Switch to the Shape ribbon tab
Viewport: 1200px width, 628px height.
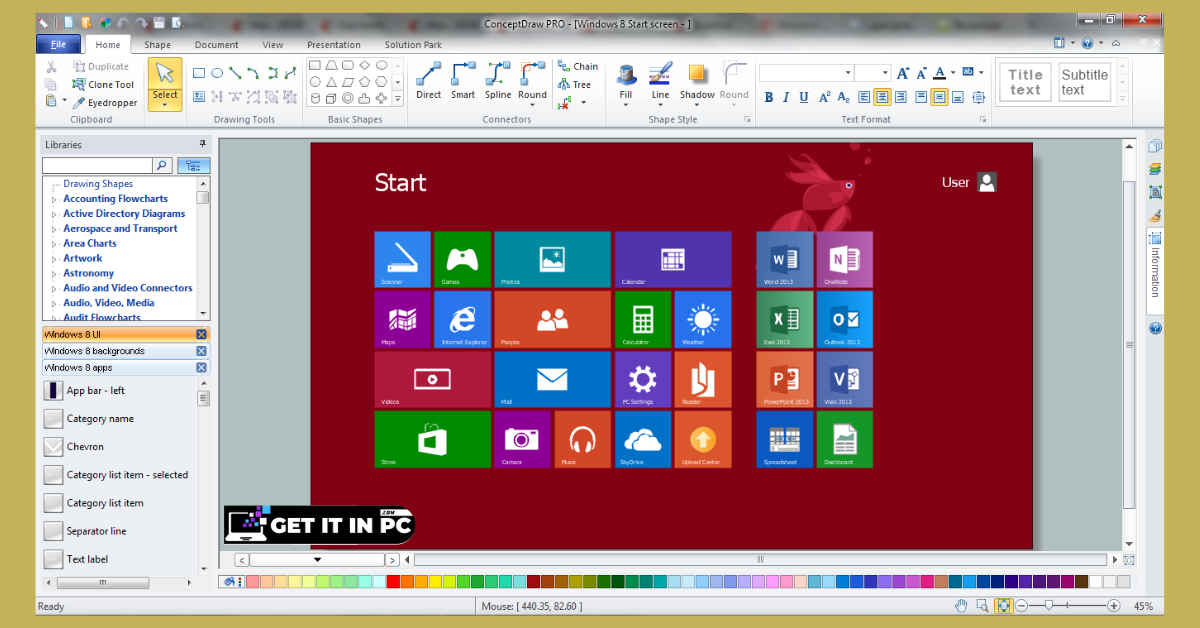pos(157,45)
